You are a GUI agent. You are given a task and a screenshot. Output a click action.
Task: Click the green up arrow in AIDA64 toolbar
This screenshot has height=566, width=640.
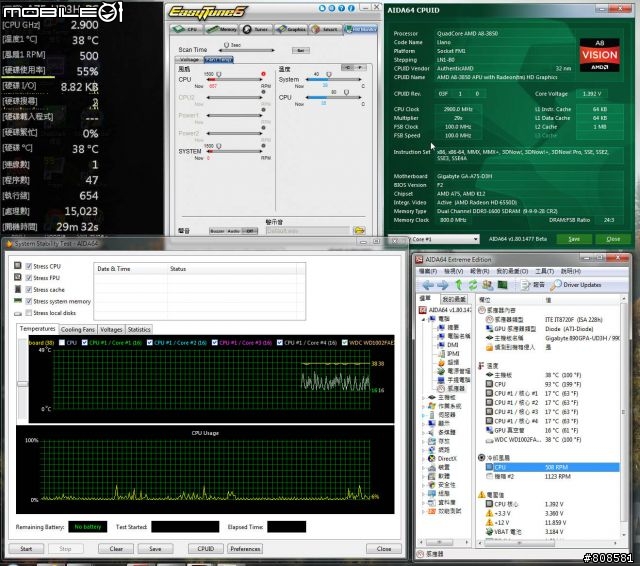(x=459, y=285)
